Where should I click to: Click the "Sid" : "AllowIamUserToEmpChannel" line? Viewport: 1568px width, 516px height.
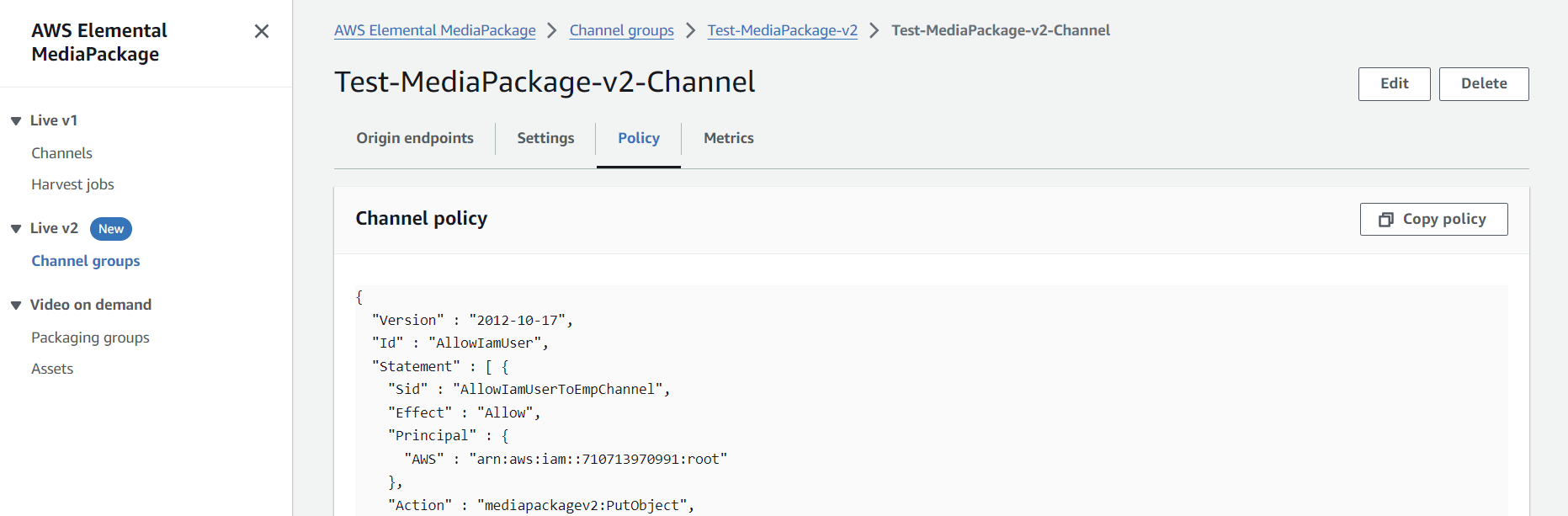point(529,390)
